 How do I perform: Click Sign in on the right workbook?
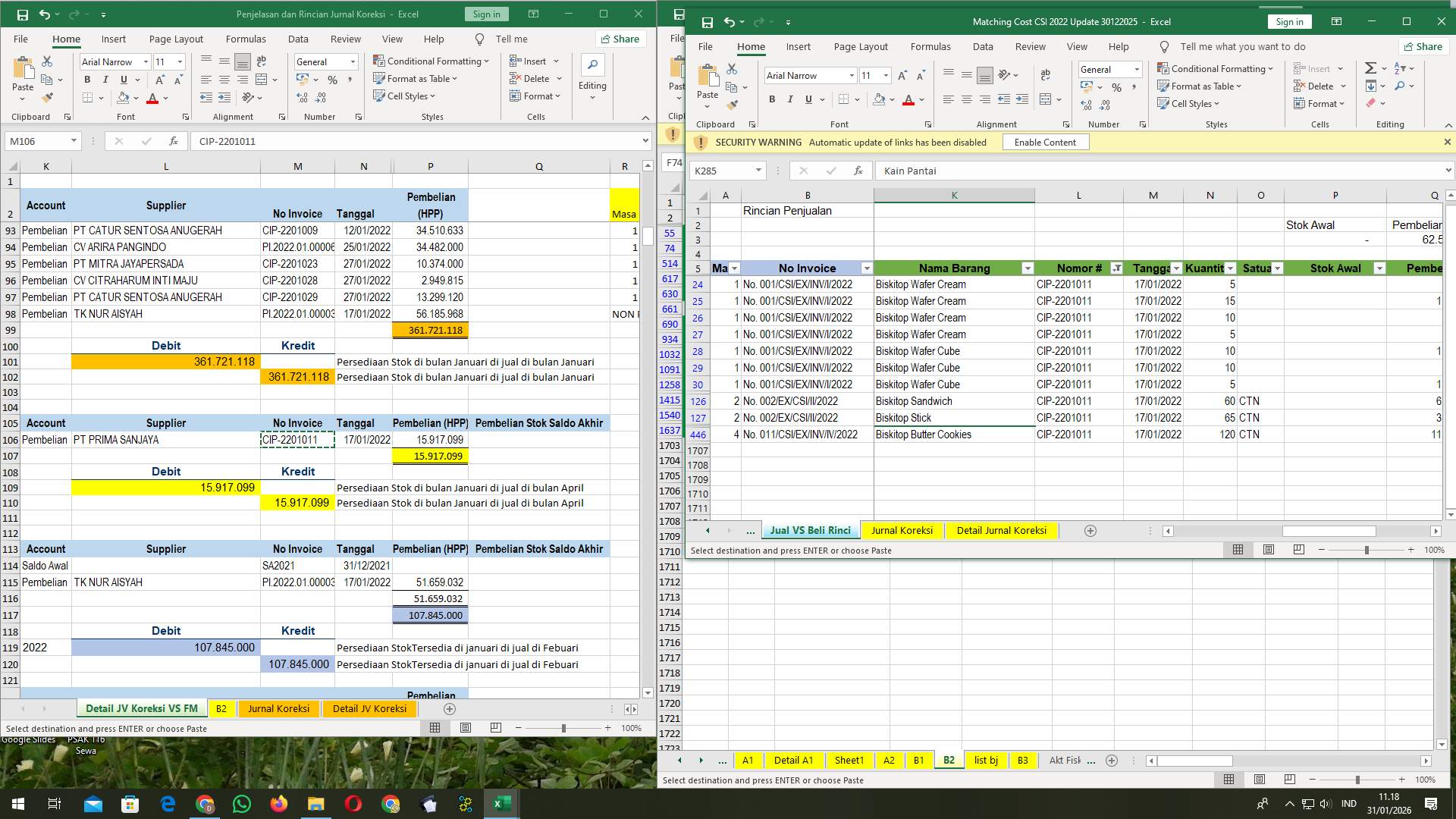(1290, 21)
